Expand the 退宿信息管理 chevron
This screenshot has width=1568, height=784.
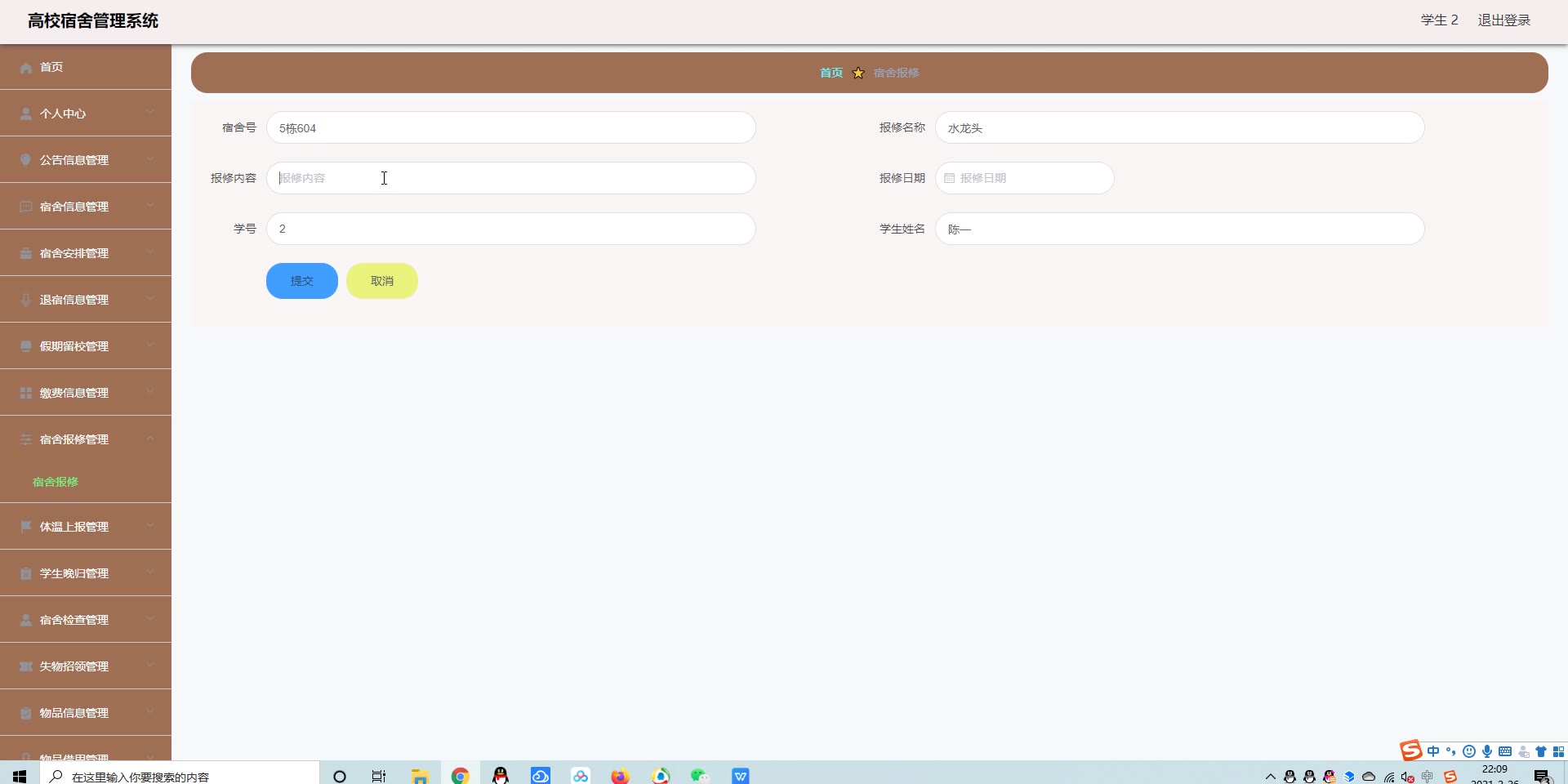click(x=150, y=299)
